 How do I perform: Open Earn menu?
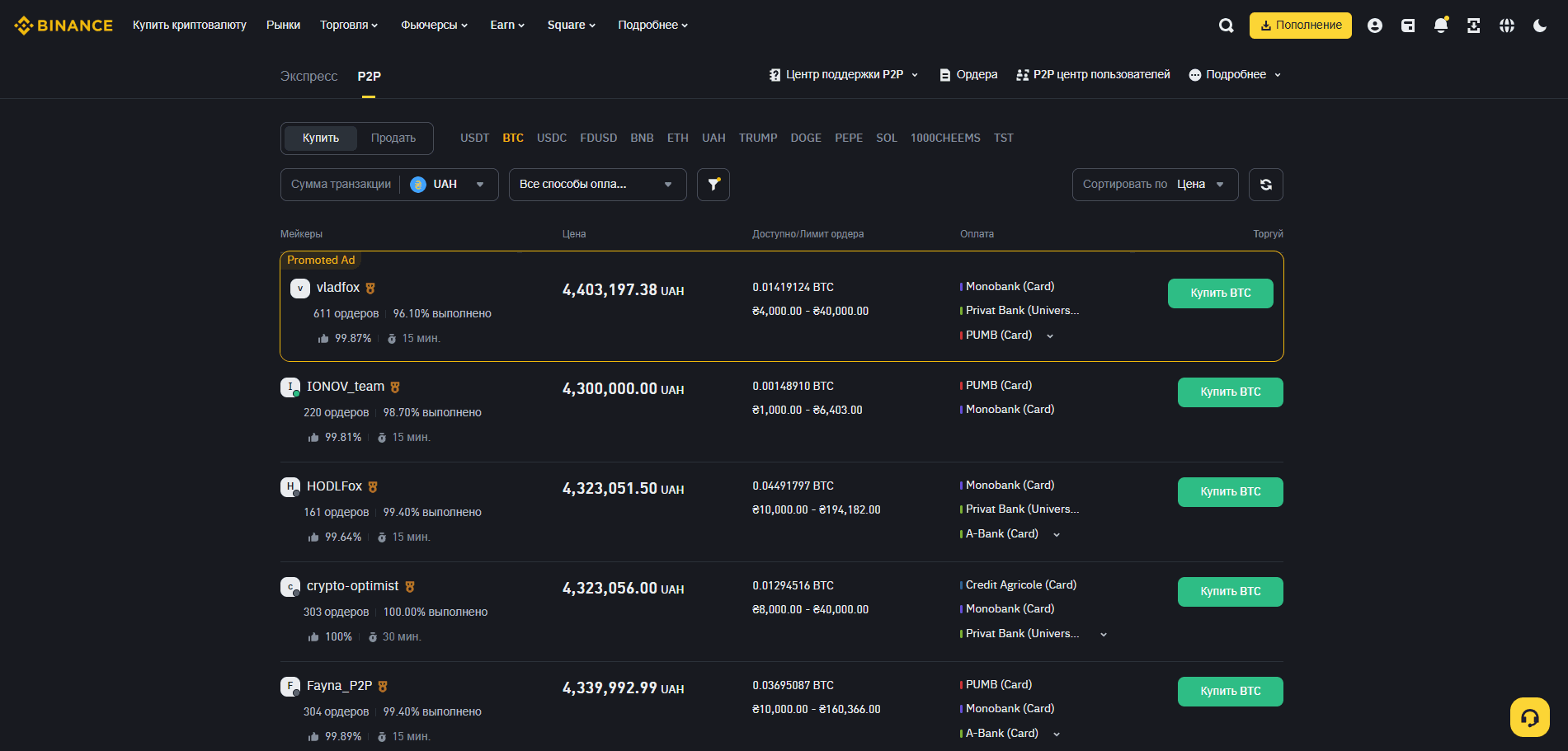click(507, 26)
